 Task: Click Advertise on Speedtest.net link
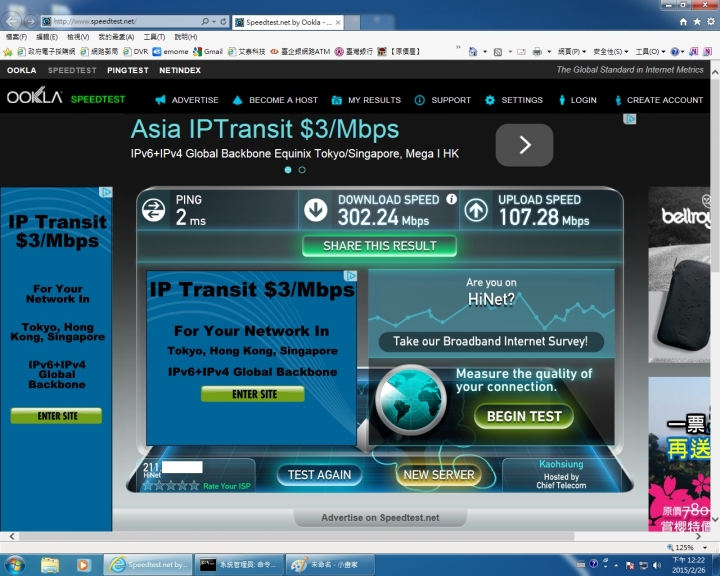(x=380, y=518)
